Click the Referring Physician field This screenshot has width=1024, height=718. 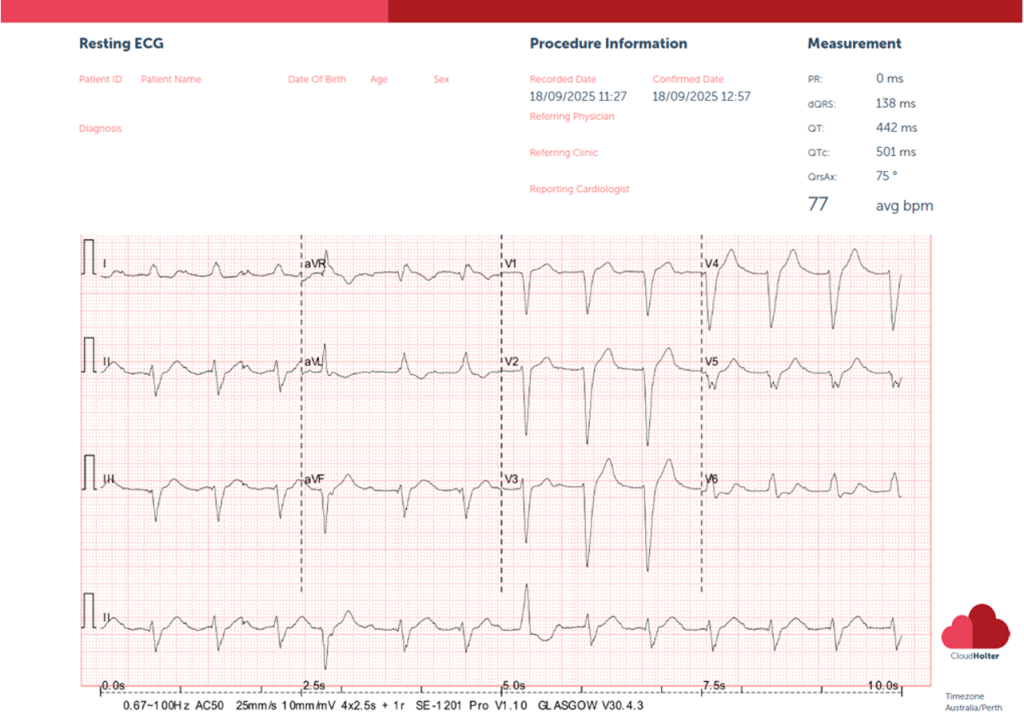pyautogui.click(x=572, y=117)
